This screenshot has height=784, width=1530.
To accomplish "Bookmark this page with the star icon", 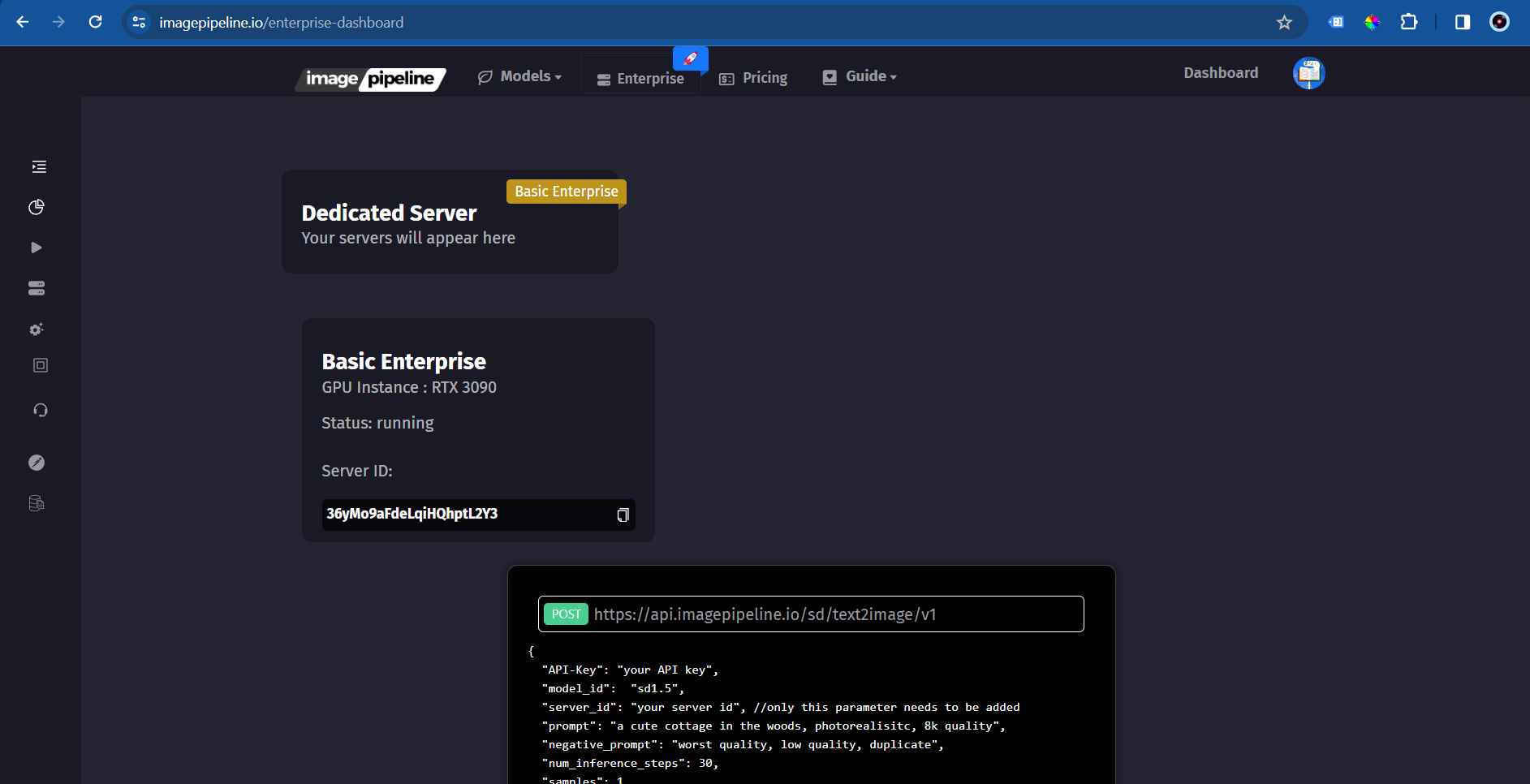I will [1284, 22].
